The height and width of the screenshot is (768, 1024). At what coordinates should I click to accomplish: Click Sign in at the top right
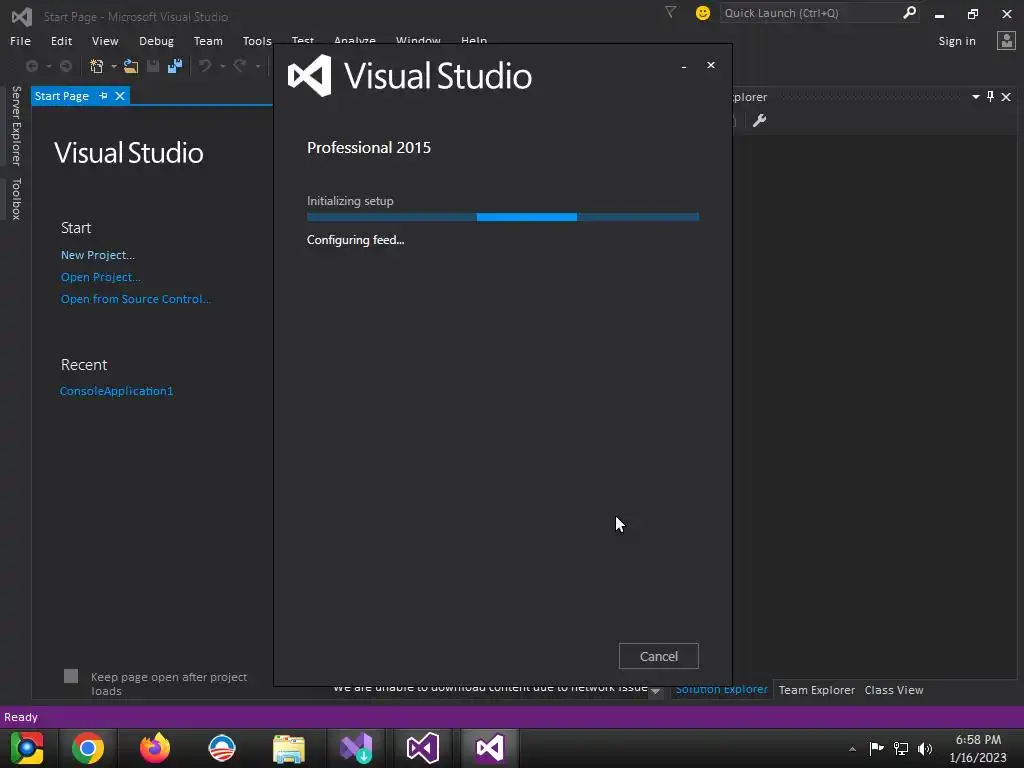[957, 40]
